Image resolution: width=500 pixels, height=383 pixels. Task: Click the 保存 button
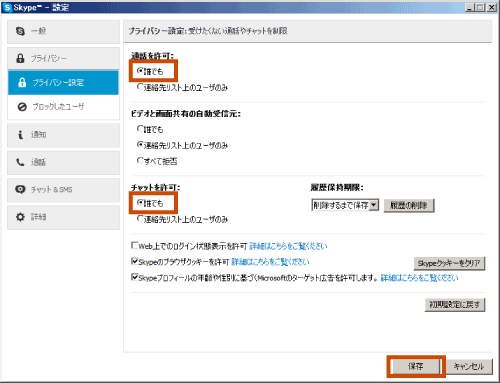(x=416, y=366)
